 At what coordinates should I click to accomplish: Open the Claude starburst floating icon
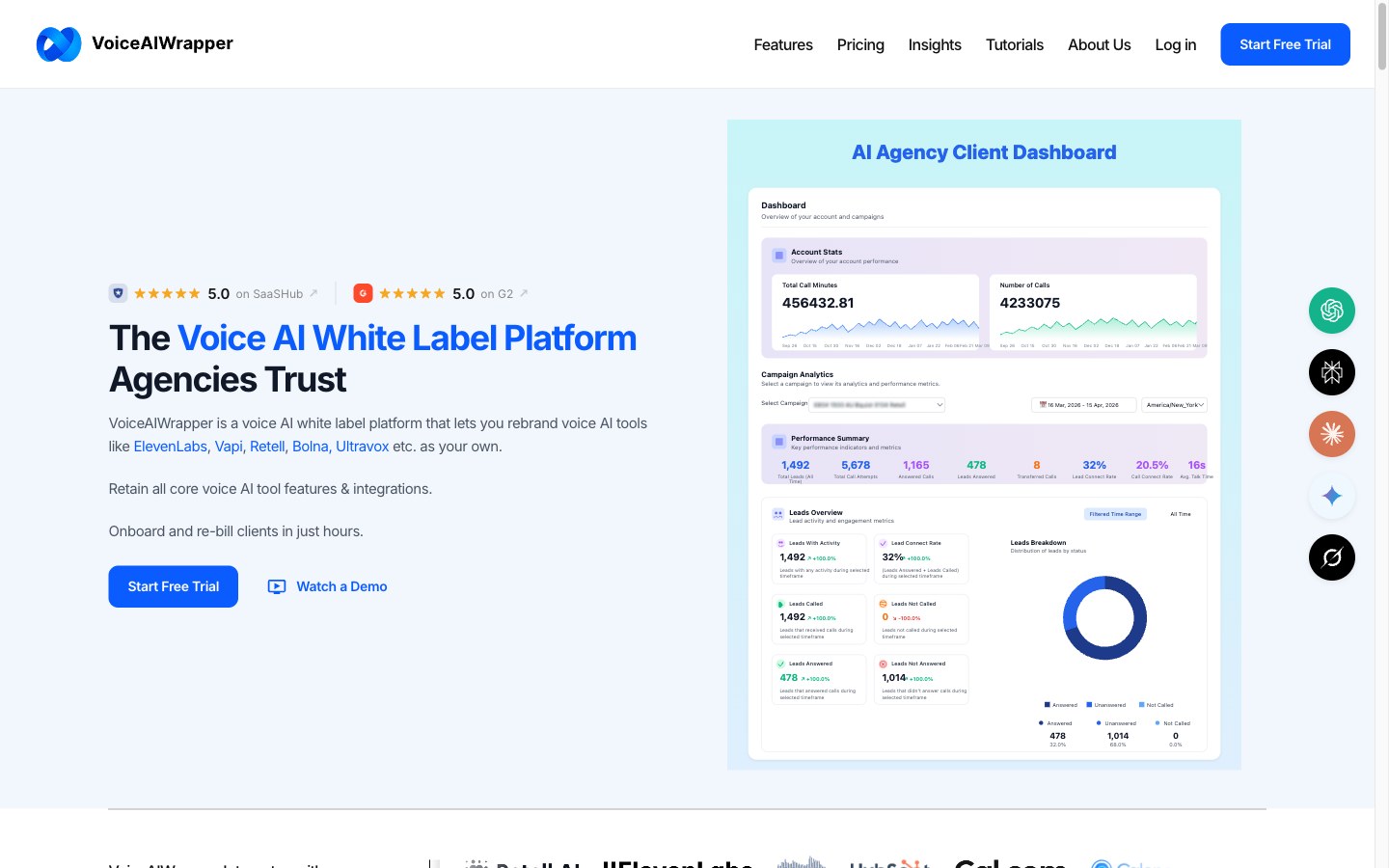pyautogui.click(x=1332, y=434)
